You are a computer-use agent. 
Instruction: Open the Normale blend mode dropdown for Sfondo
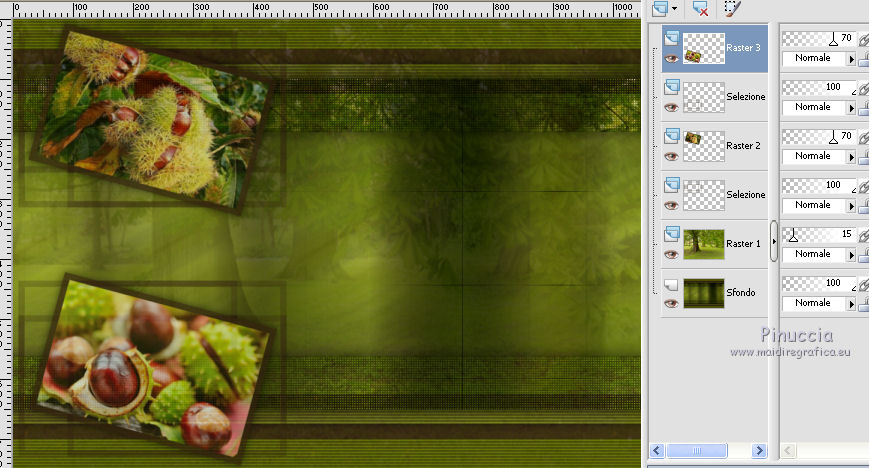click(x=819, y=303)
